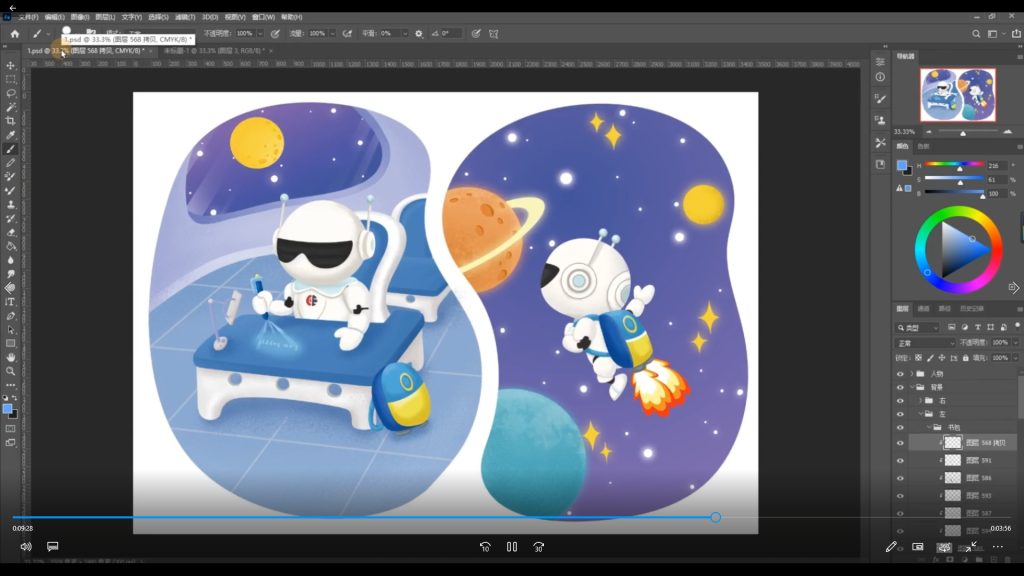The image size is (1024, 576).
Task: Expand the 右 layer group
Action: click(x=920, y=400)
